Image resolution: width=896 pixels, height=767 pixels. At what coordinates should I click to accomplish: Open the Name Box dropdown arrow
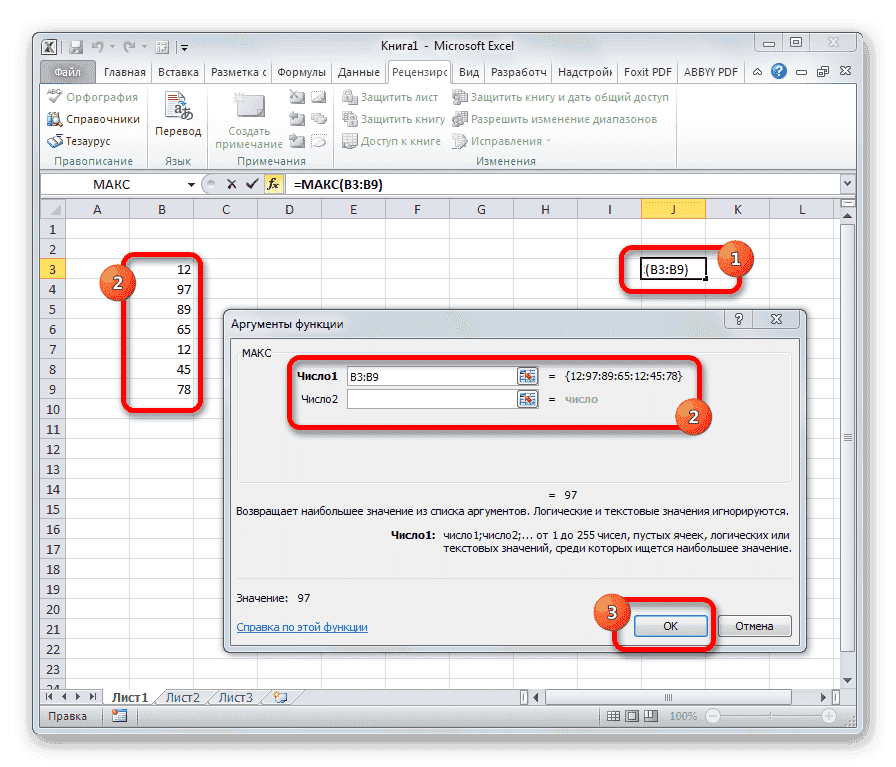191,184
